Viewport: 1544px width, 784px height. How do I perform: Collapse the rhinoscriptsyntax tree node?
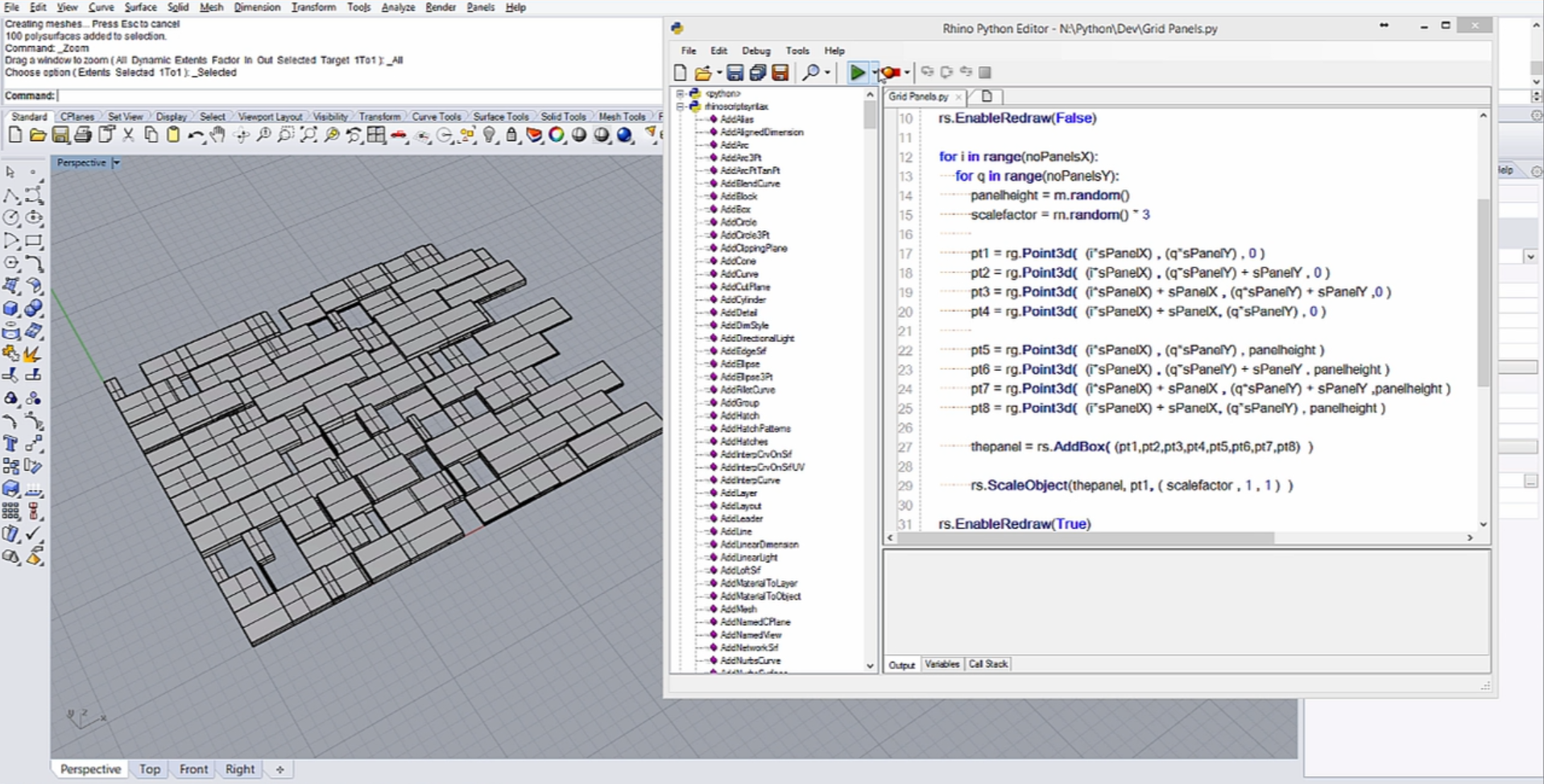tap(680, 106)
